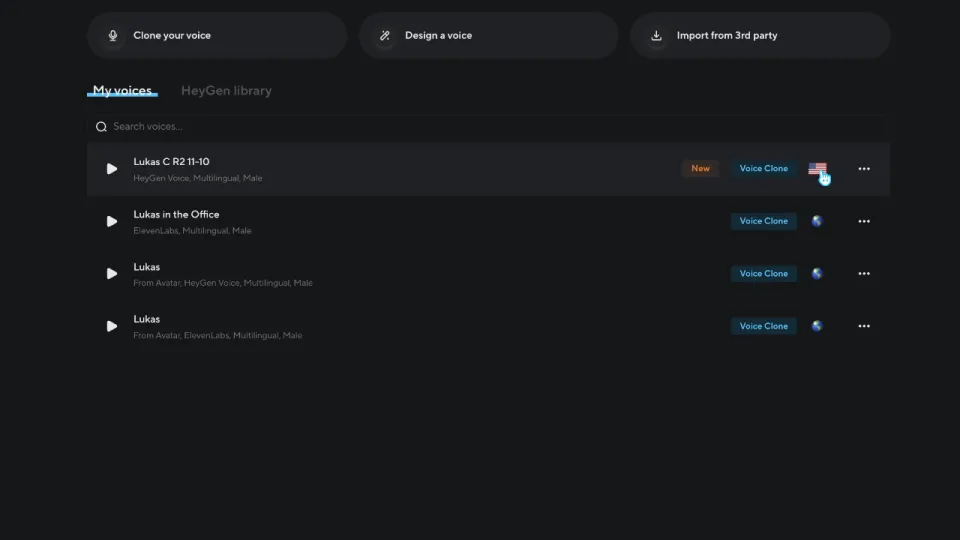Click the Voice Clone tag on Lukas in the Office
This screenshot has width=960, height=540.
pyautogui.click(x=763, y=221)
